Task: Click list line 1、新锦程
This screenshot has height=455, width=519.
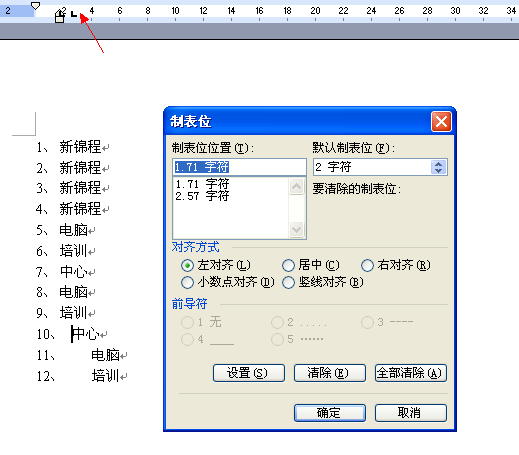Action: coord(73,147)
